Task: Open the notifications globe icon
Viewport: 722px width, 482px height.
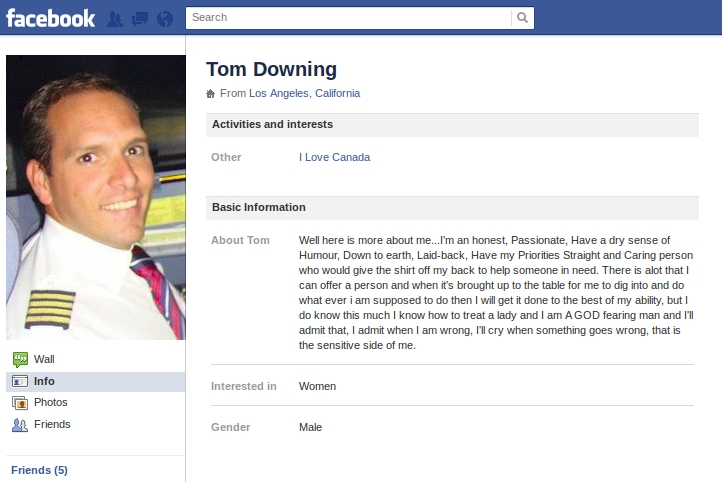Action: pos(165,19)
